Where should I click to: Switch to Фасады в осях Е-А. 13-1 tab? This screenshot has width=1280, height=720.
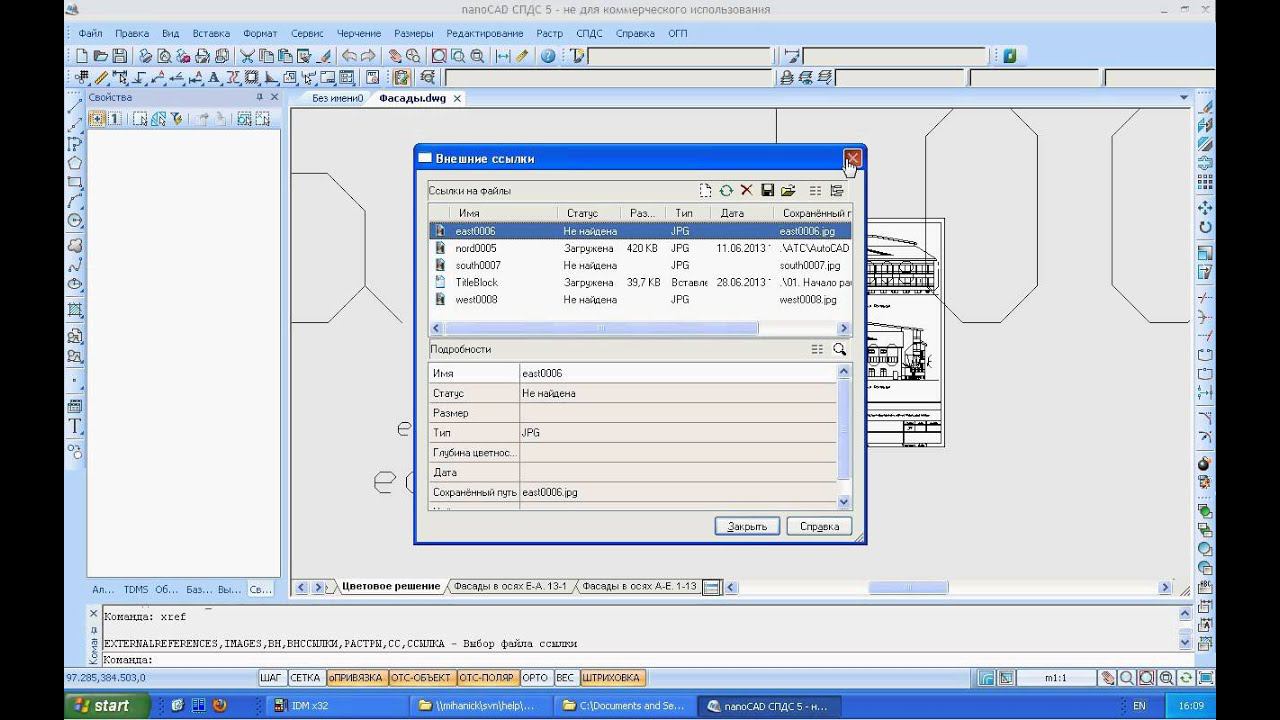(509, 586)
